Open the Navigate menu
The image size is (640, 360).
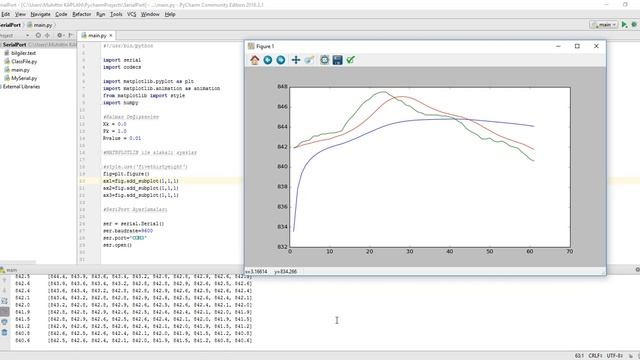coord(40,14)
